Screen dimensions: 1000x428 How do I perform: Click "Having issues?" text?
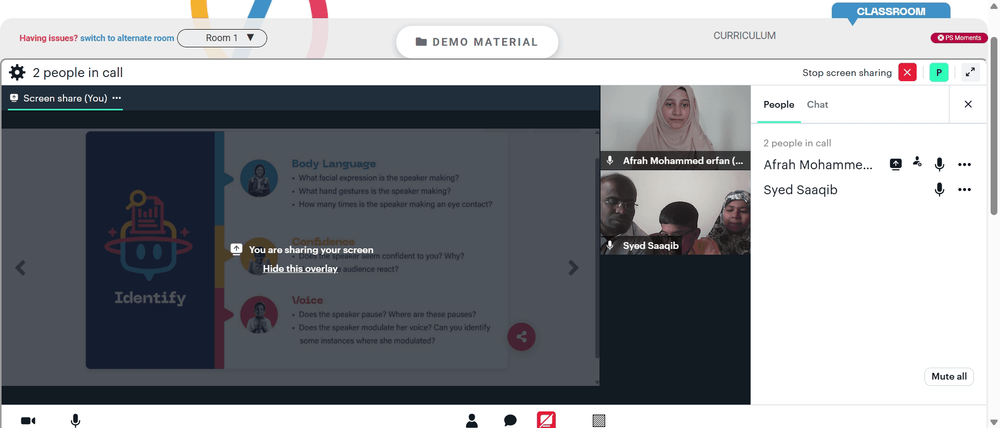click(48, 38)
